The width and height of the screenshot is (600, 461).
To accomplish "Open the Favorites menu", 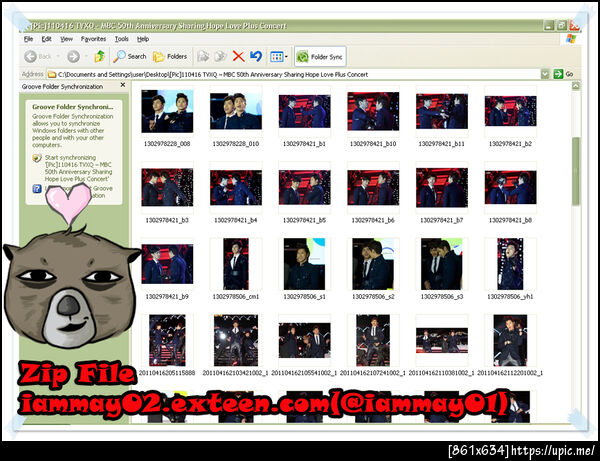I will 93,39.
